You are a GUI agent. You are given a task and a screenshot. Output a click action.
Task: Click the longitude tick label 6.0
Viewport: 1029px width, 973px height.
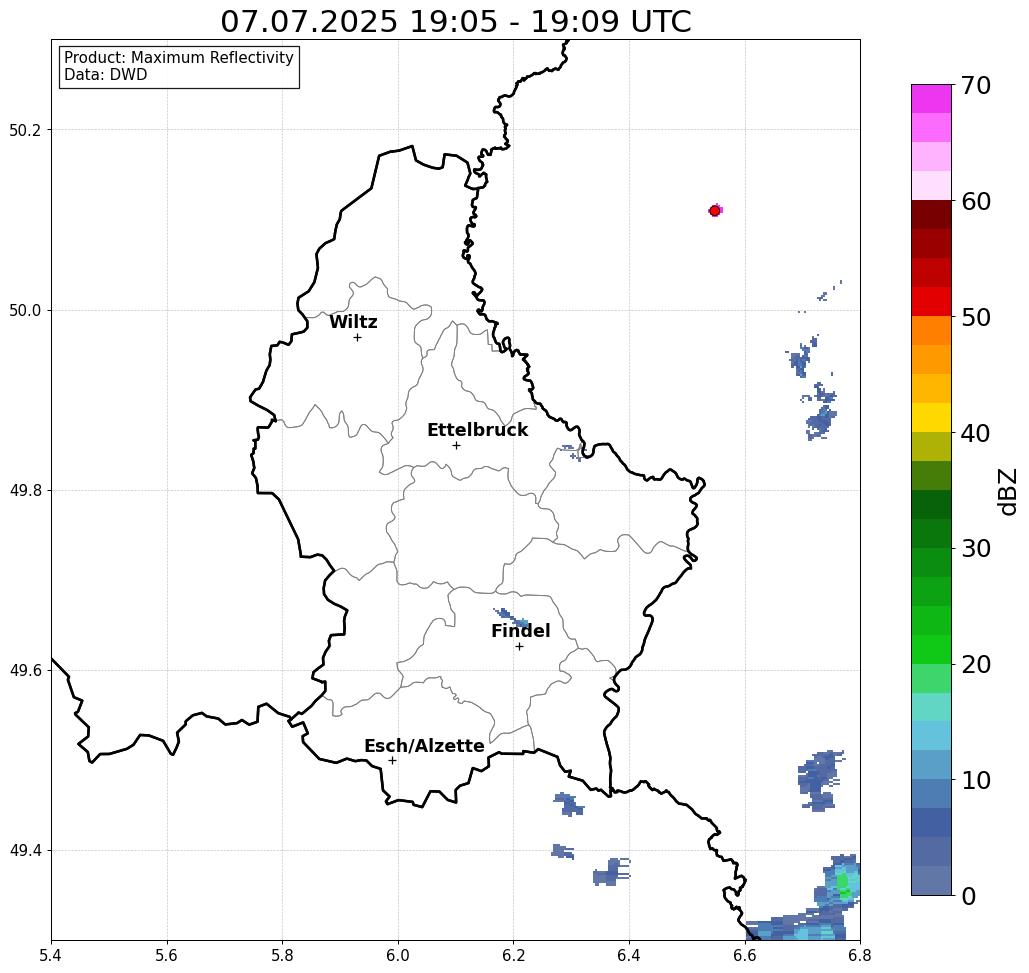pos(398,956)
